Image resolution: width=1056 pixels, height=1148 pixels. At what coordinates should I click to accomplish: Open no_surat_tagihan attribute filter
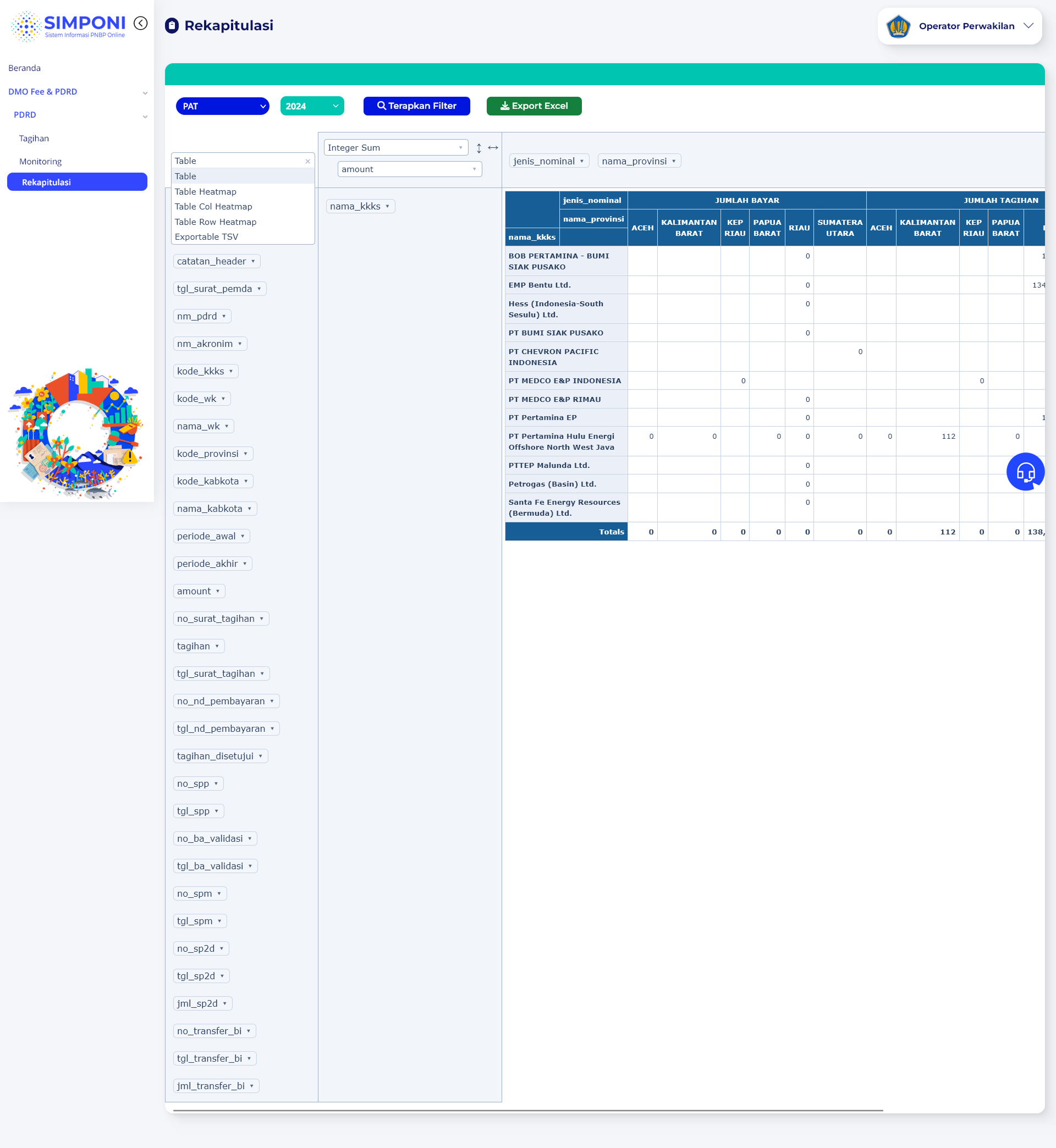tap(262, 619)
